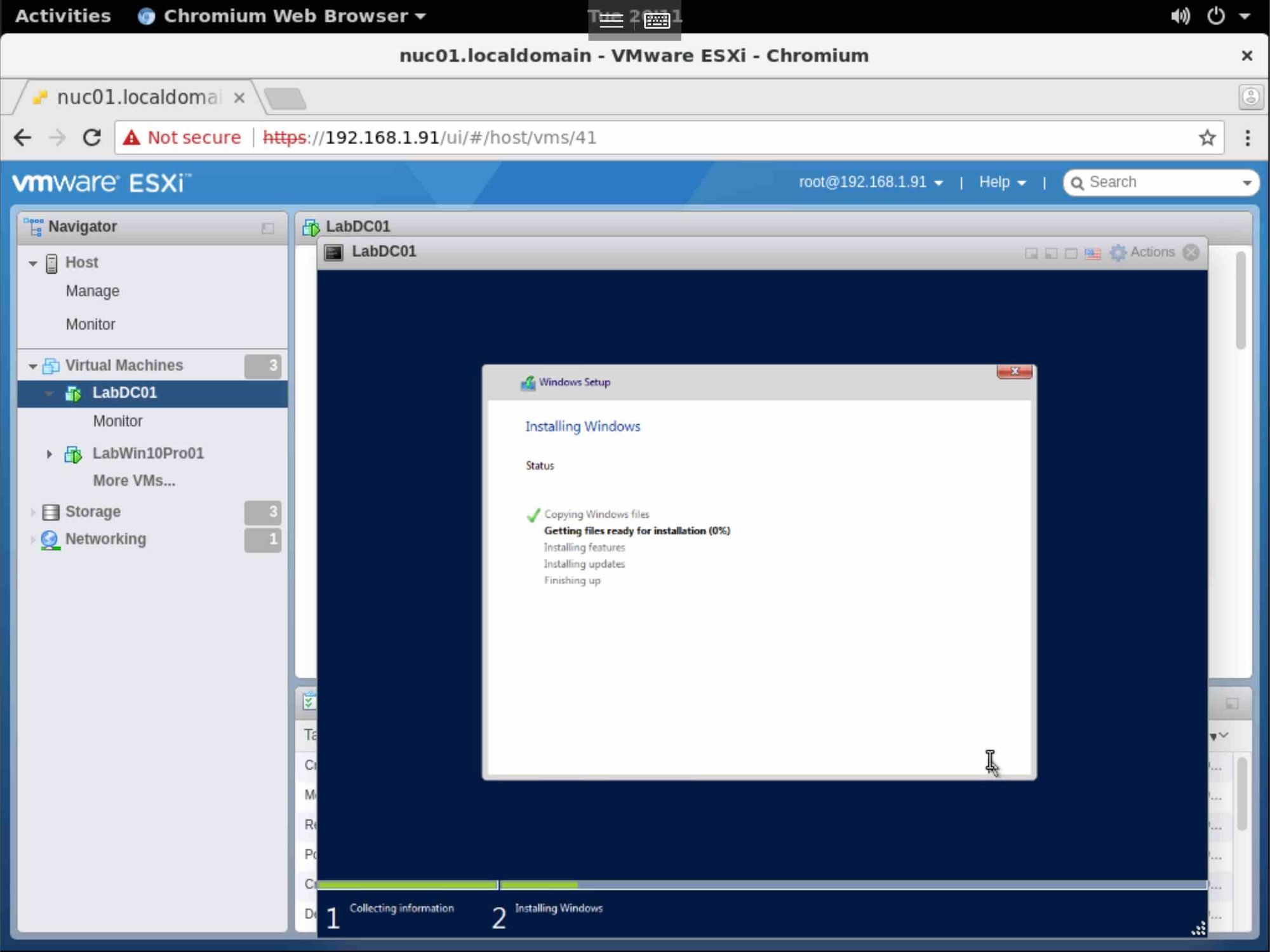Click the Virtual Machines icon in Navigator
Screen dimensions: 1270x952
(51, 366)
